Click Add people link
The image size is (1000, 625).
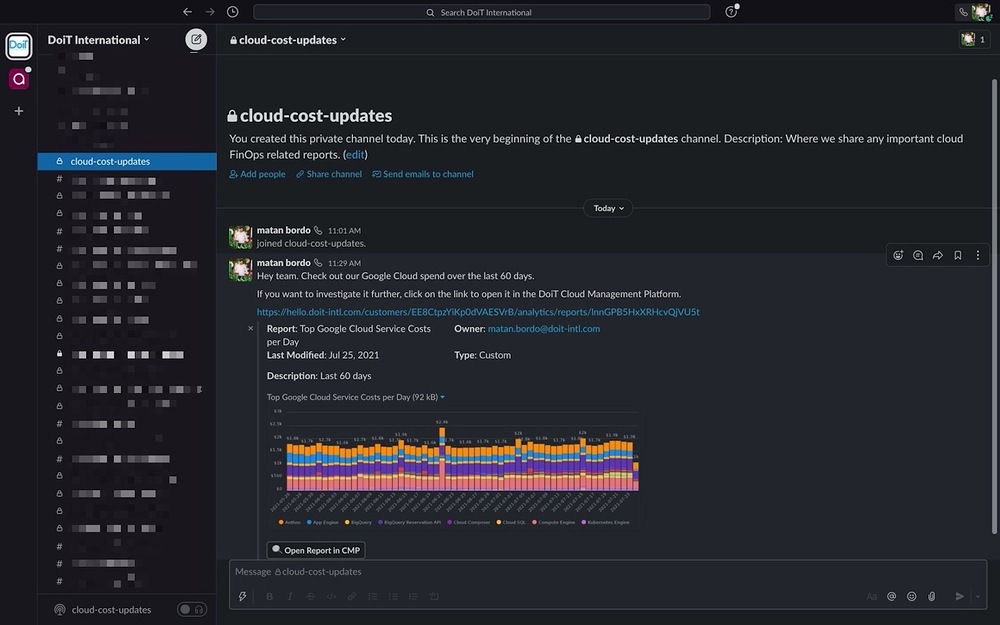point(258,174)
